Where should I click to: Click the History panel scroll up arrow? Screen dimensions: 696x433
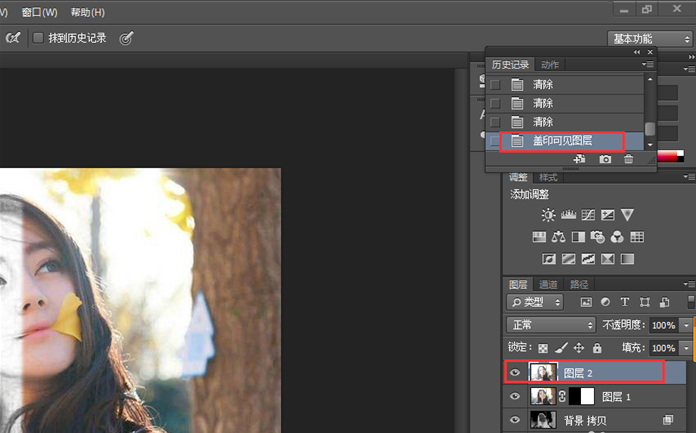pos(650,79)
